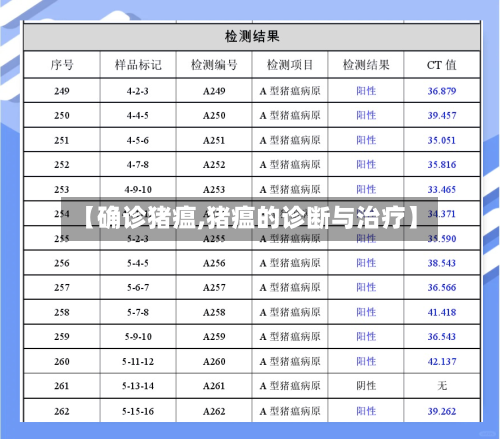This screenshot has height=439, width=500.
Task: Click CT value 33.465
Action: point(442,189)
